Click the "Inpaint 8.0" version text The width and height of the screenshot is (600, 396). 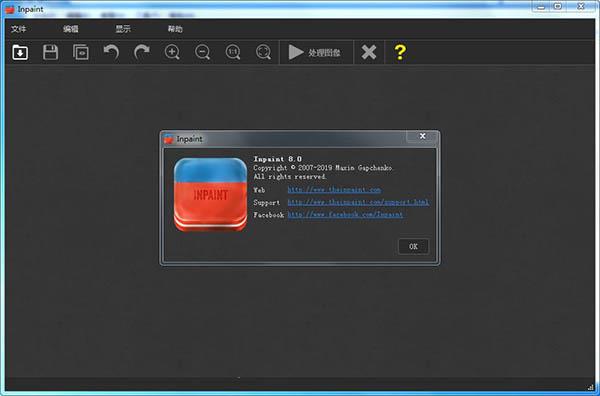coord(277,159)
